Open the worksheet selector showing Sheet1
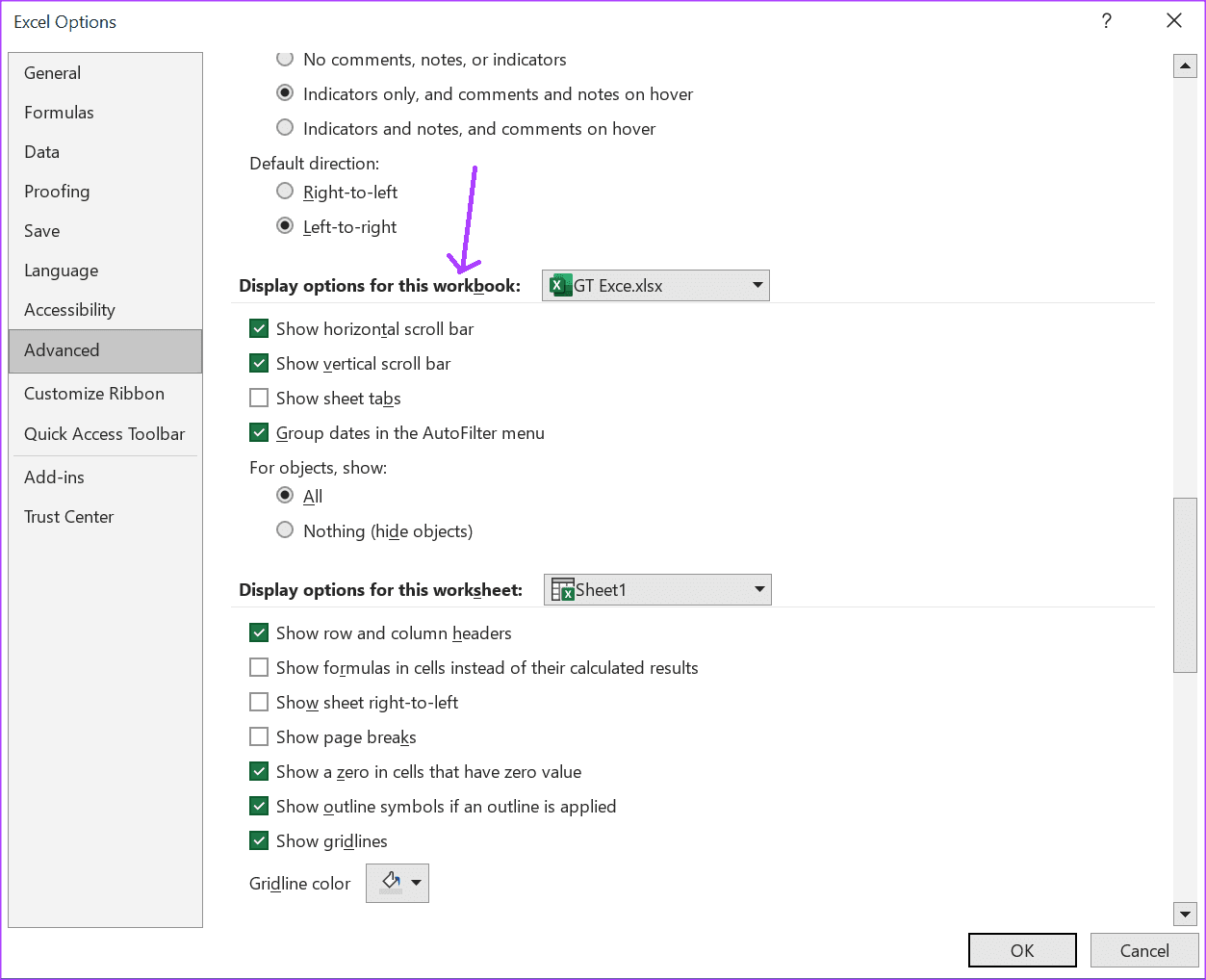Image resolution: width=1206 pixels, height=980 pixels. [657, 590]
